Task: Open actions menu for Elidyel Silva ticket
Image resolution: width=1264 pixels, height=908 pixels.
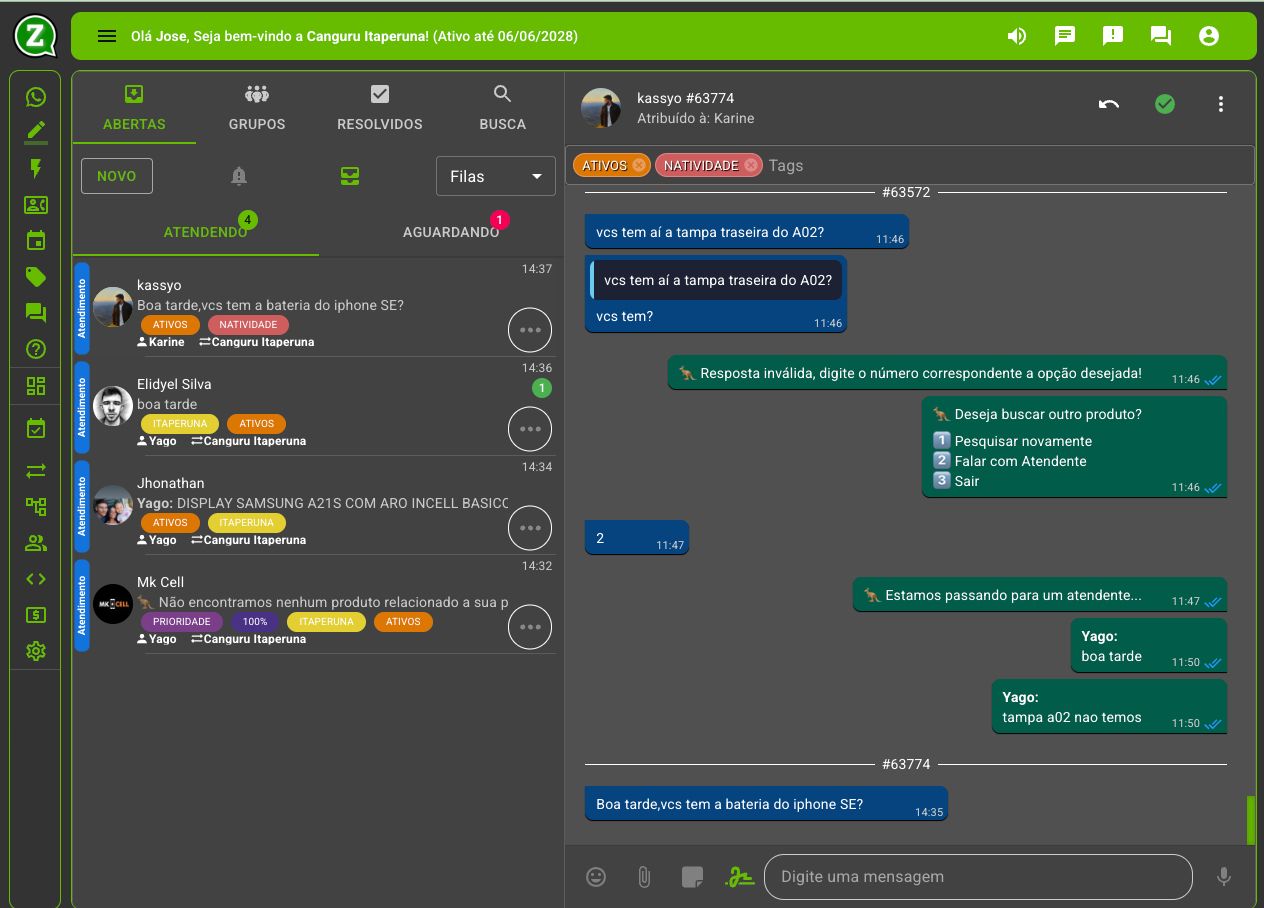Action: pyautogui.click(x=529, y=429)
